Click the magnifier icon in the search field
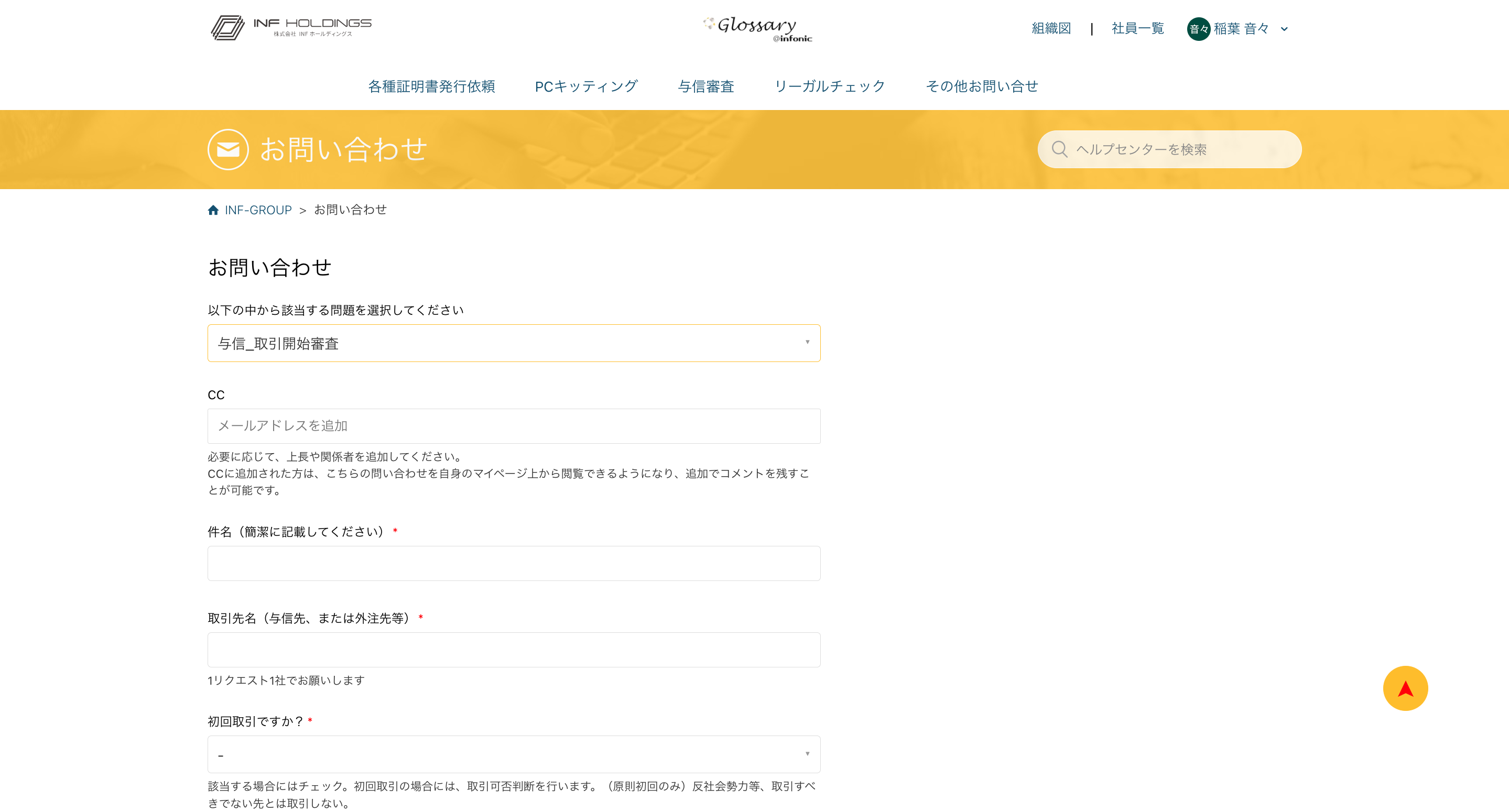1509x812 pixels. (x=1059, y=149)
